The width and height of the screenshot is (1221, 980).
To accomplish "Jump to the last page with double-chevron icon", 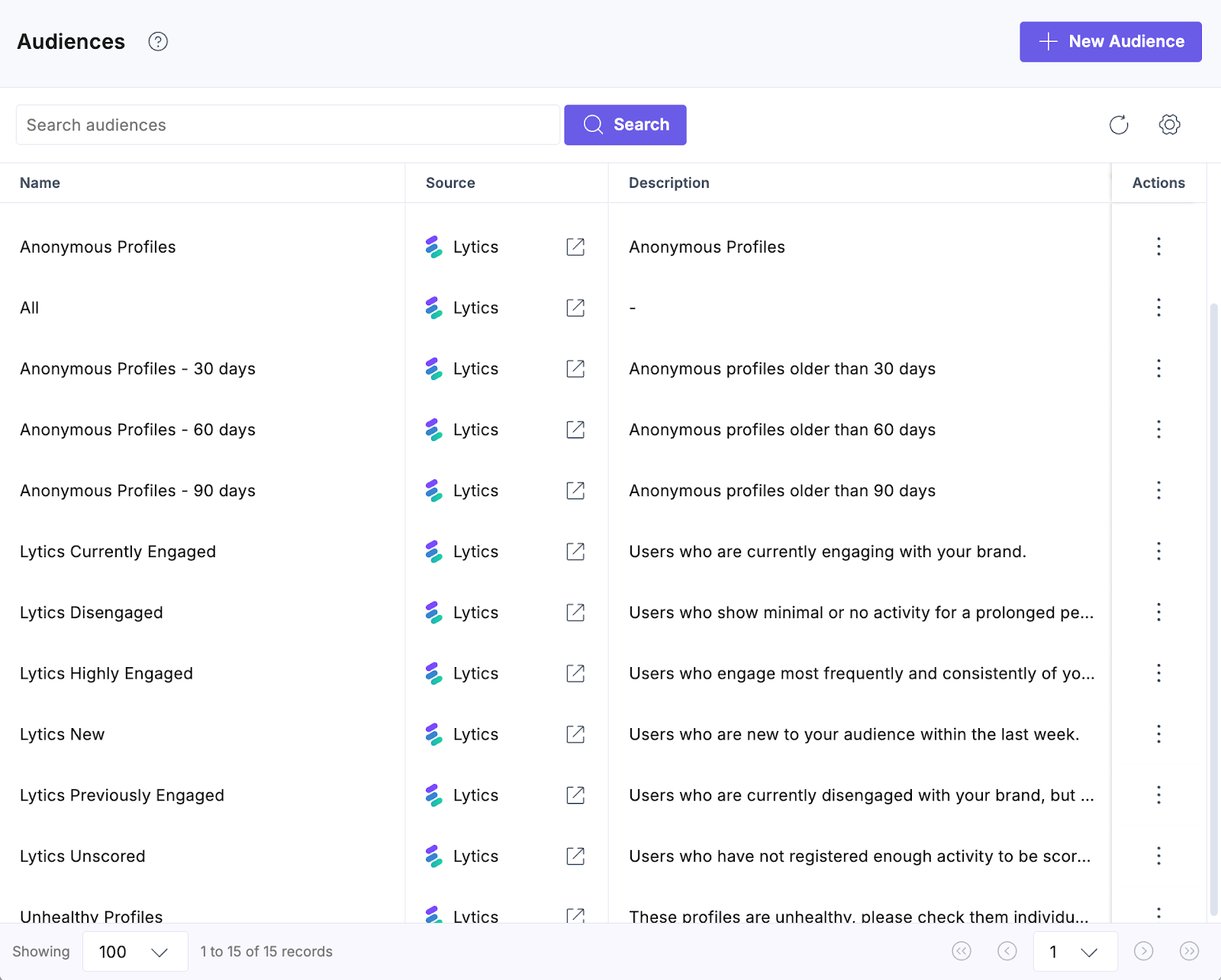I will (x=1190, y=952).
